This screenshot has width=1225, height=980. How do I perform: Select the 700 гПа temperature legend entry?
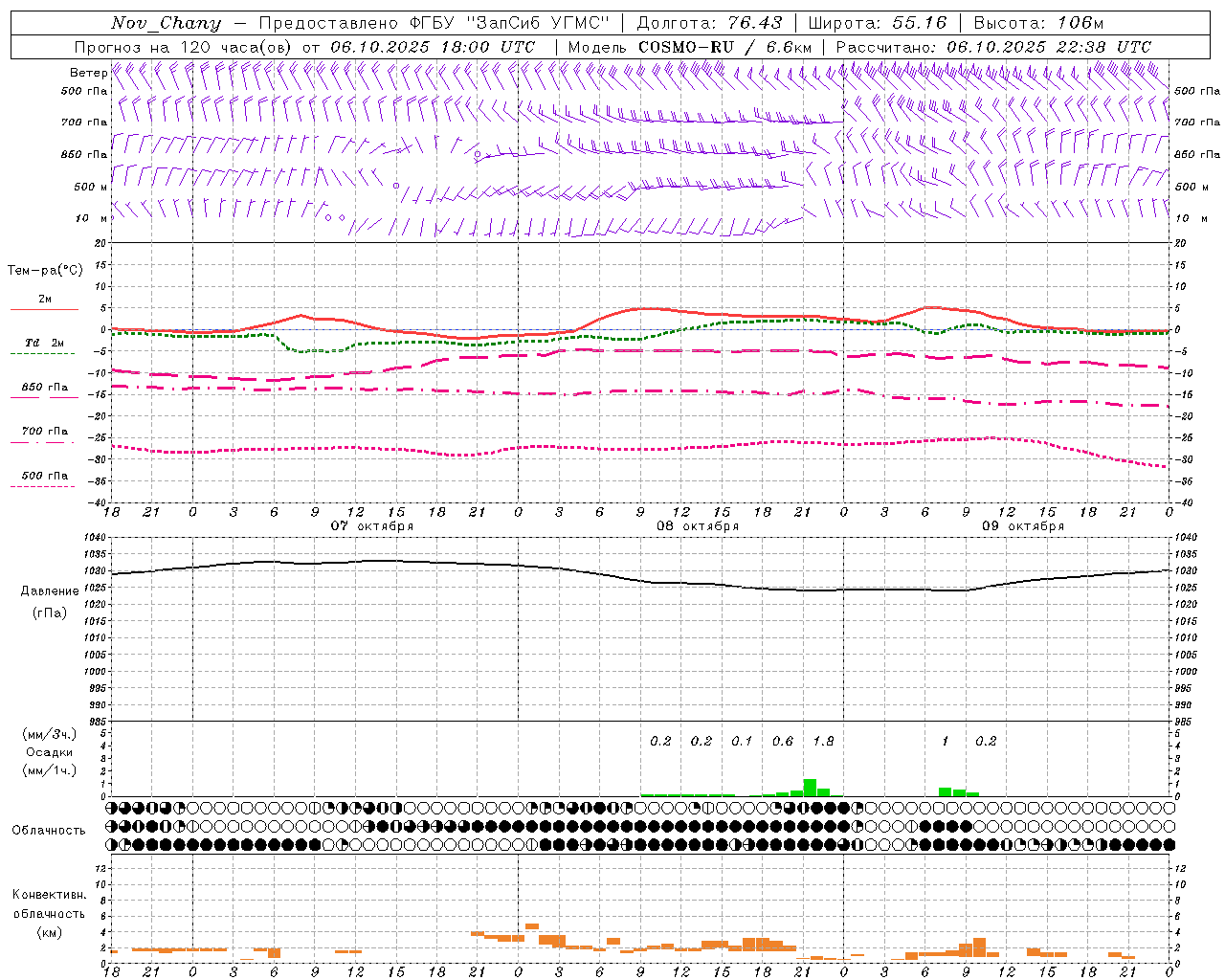pos(45,431)
